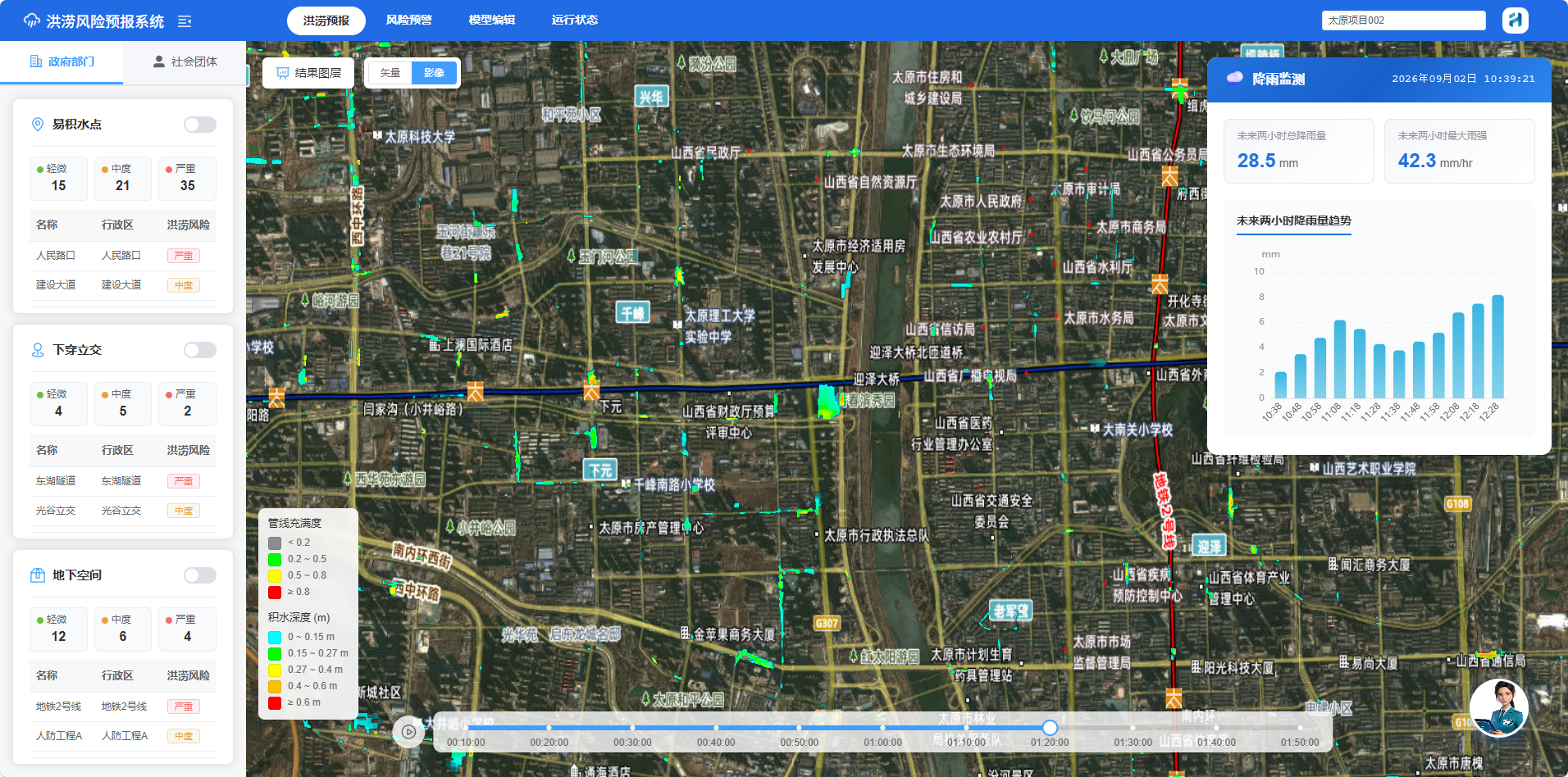
Task: Click the 12:28 bar in rainfall chart
Action: [1497, 347]
